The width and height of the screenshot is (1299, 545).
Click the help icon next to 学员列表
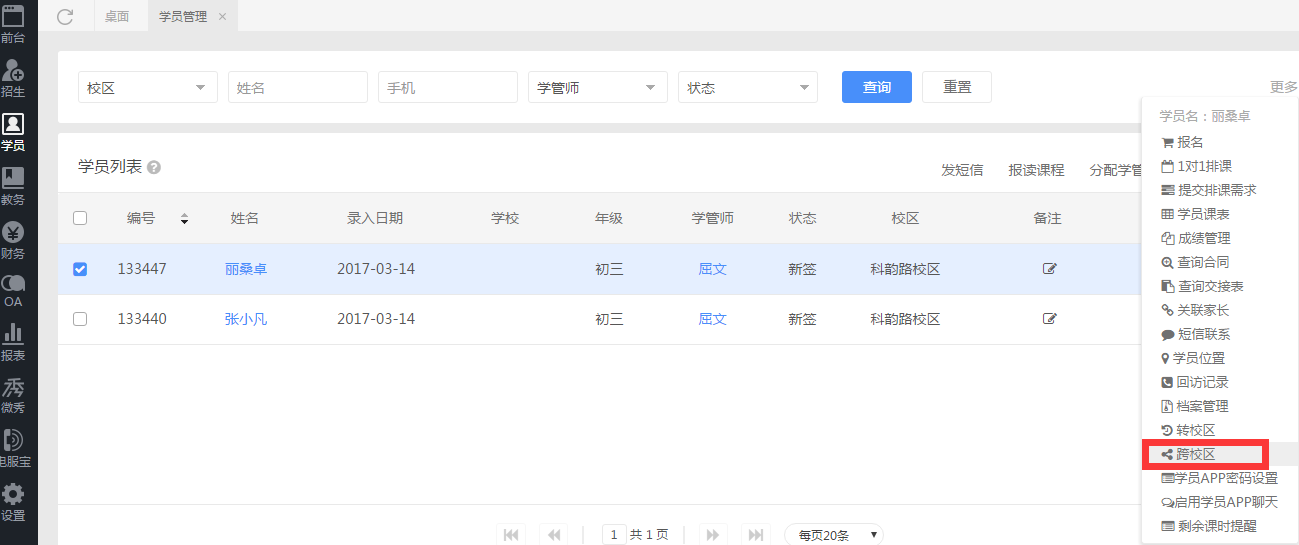[154, 168]
